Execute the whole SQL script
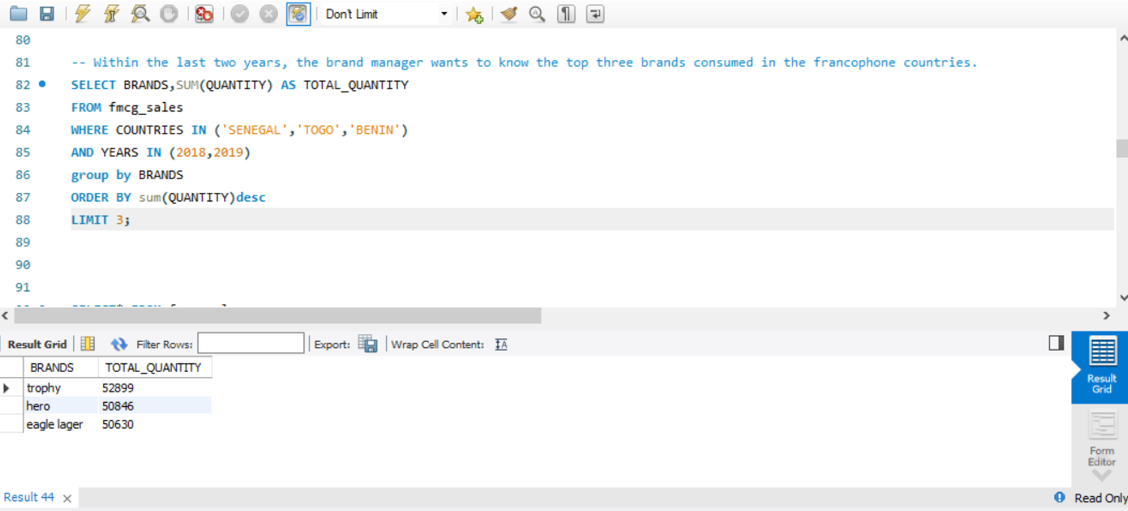 pos(83,14)
